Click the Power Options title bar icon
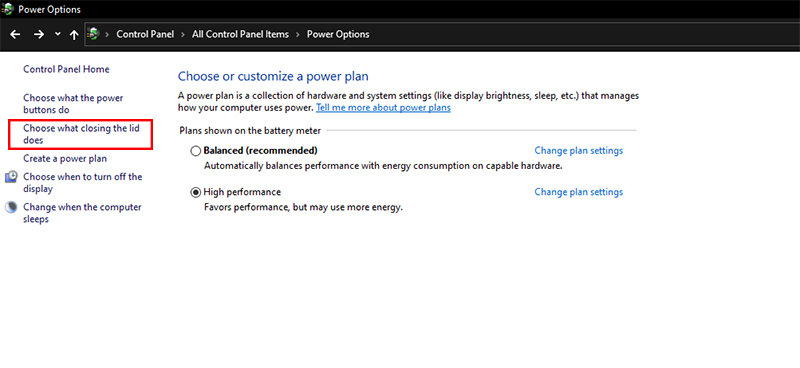 [x=8, y=10]
